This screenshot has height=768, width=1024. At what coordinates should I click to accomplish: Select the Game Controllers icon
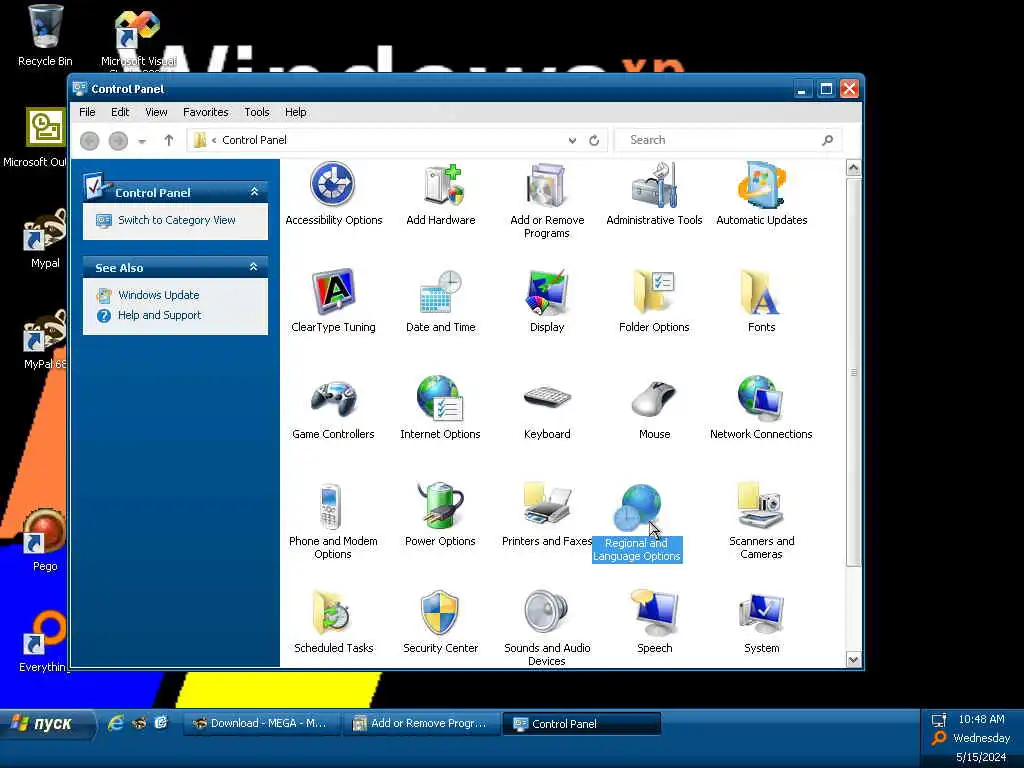point(333,408)
